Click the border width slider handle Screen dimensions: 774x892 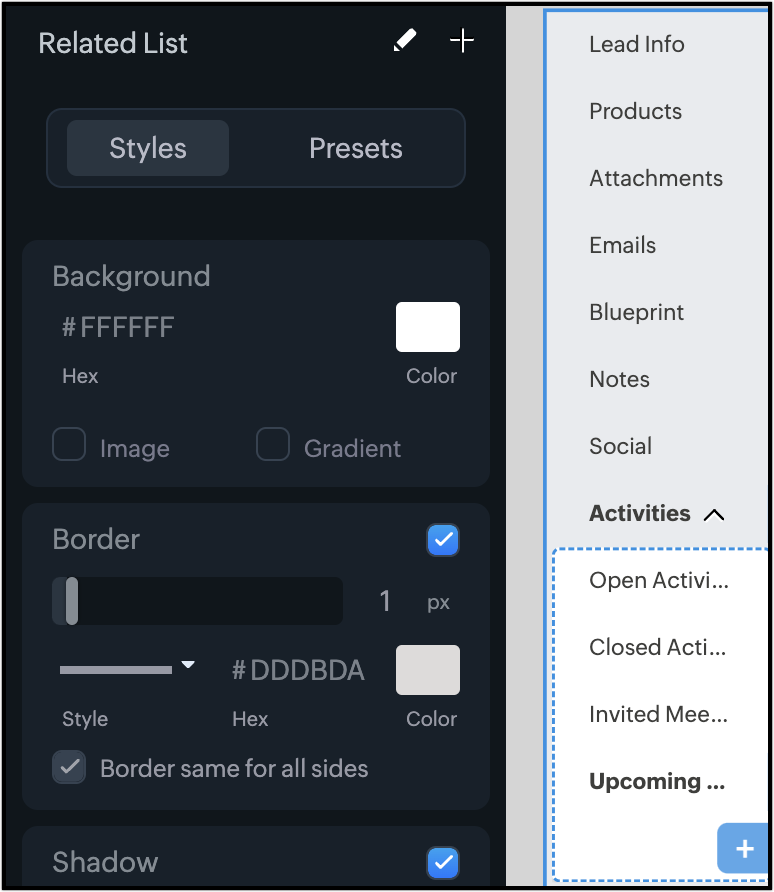tap(71, 601)
